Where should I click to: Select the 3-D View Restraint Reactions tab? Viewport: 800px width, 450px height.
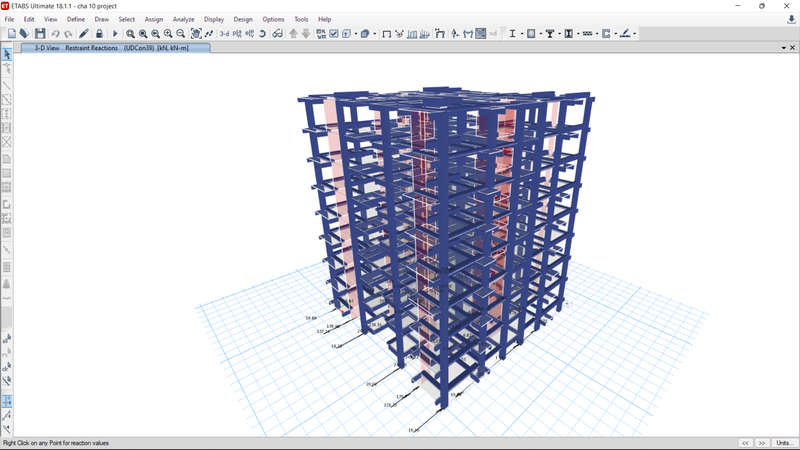point(115,48)
